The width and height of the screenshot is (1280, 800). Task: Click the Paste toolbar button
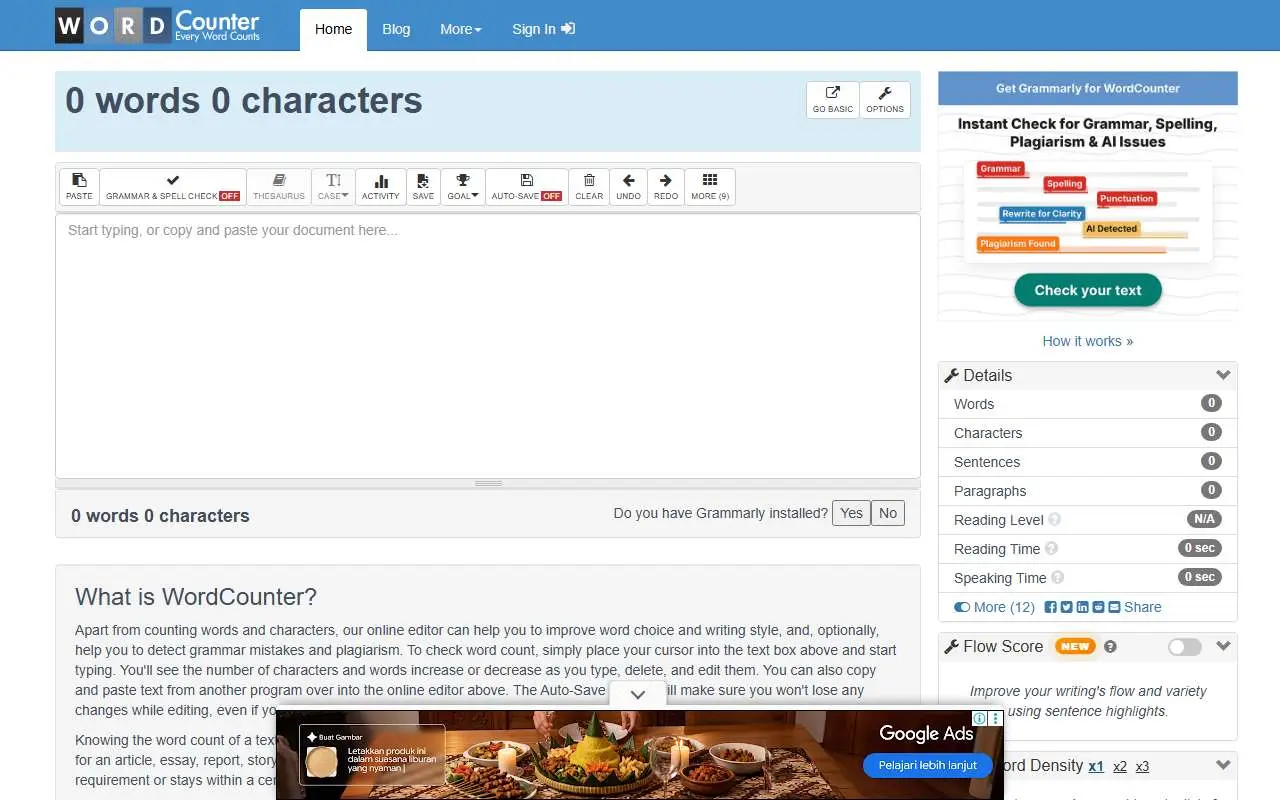point(79,187)
